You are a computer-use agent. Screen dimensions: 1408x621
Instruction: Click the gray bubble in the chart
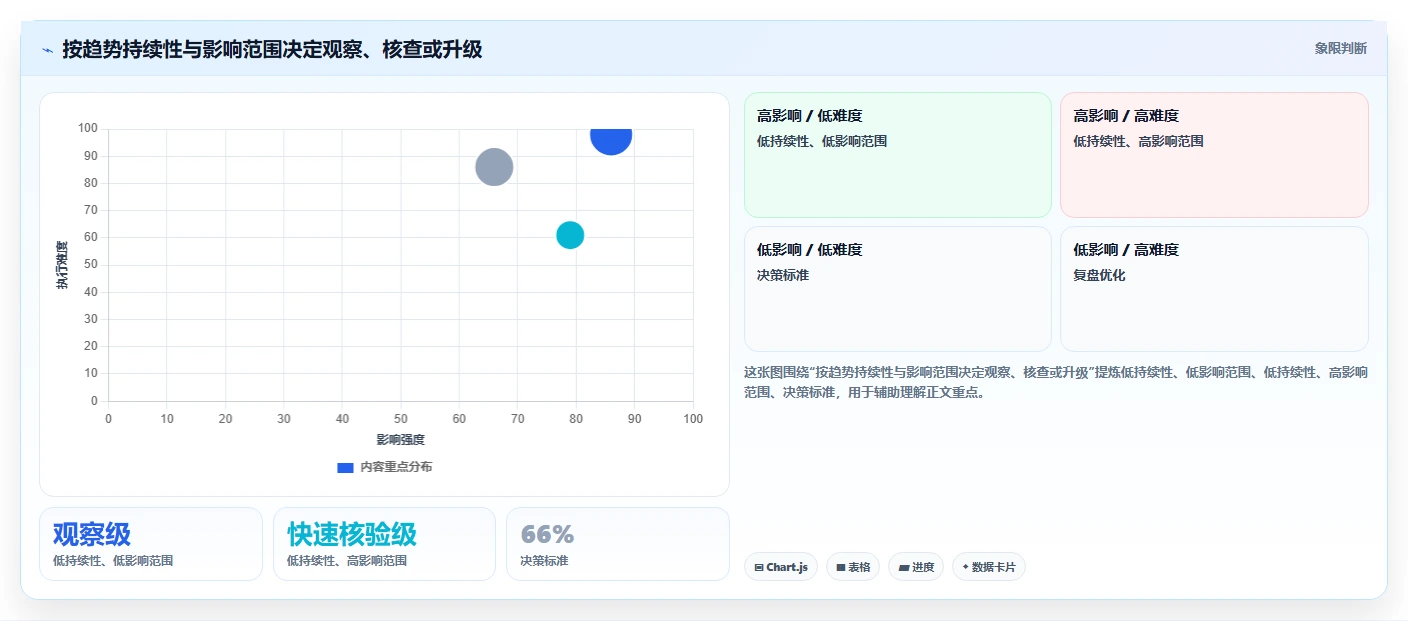pyautogui.click(x=494, y=167)
